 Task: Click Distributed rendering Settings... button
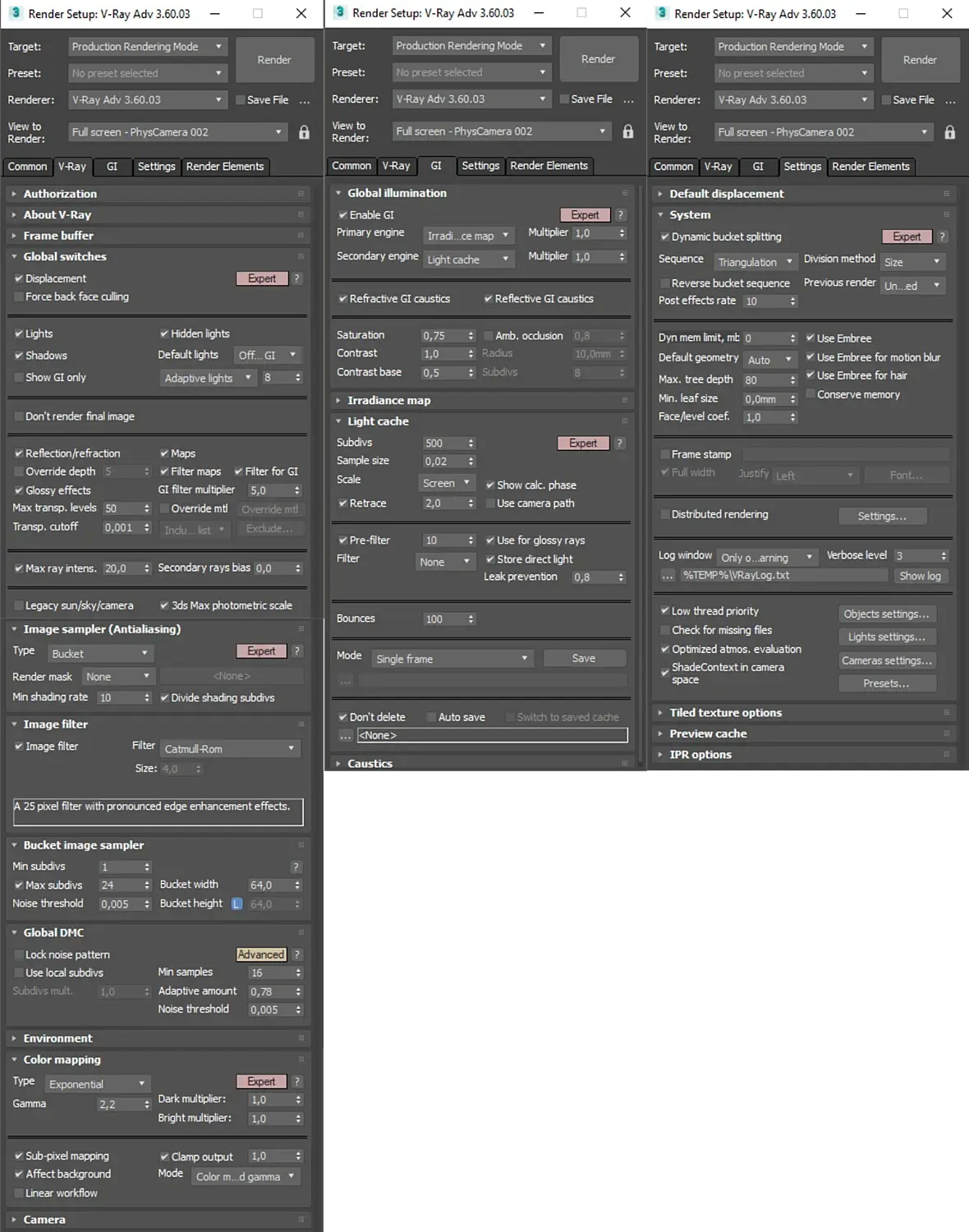coord(883,517)
